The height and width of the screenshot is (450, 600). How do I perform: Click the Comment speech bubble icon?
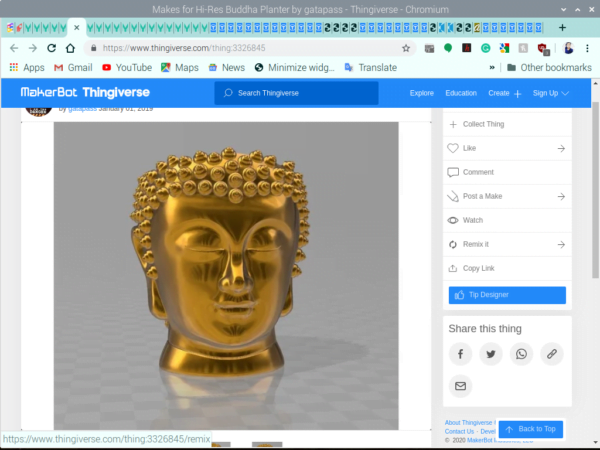(453, 172)
